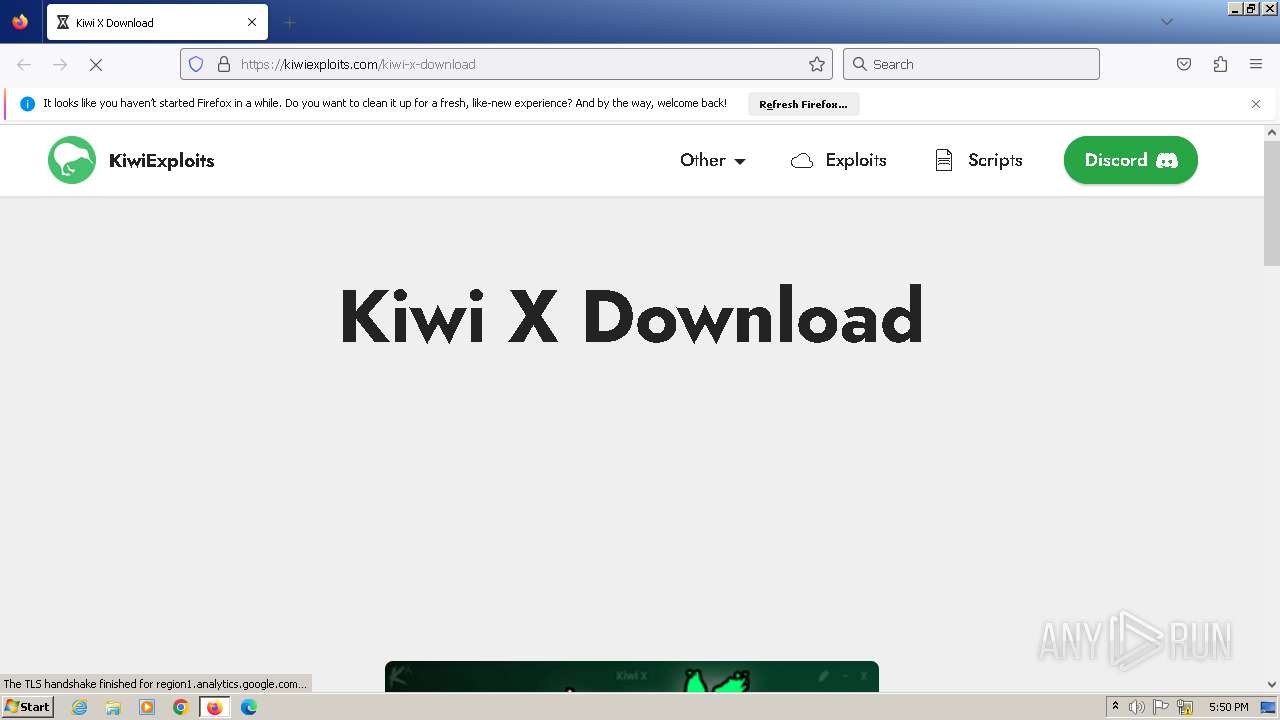Launch Microsoft Edge from taskbar

[x=249, y=707]
